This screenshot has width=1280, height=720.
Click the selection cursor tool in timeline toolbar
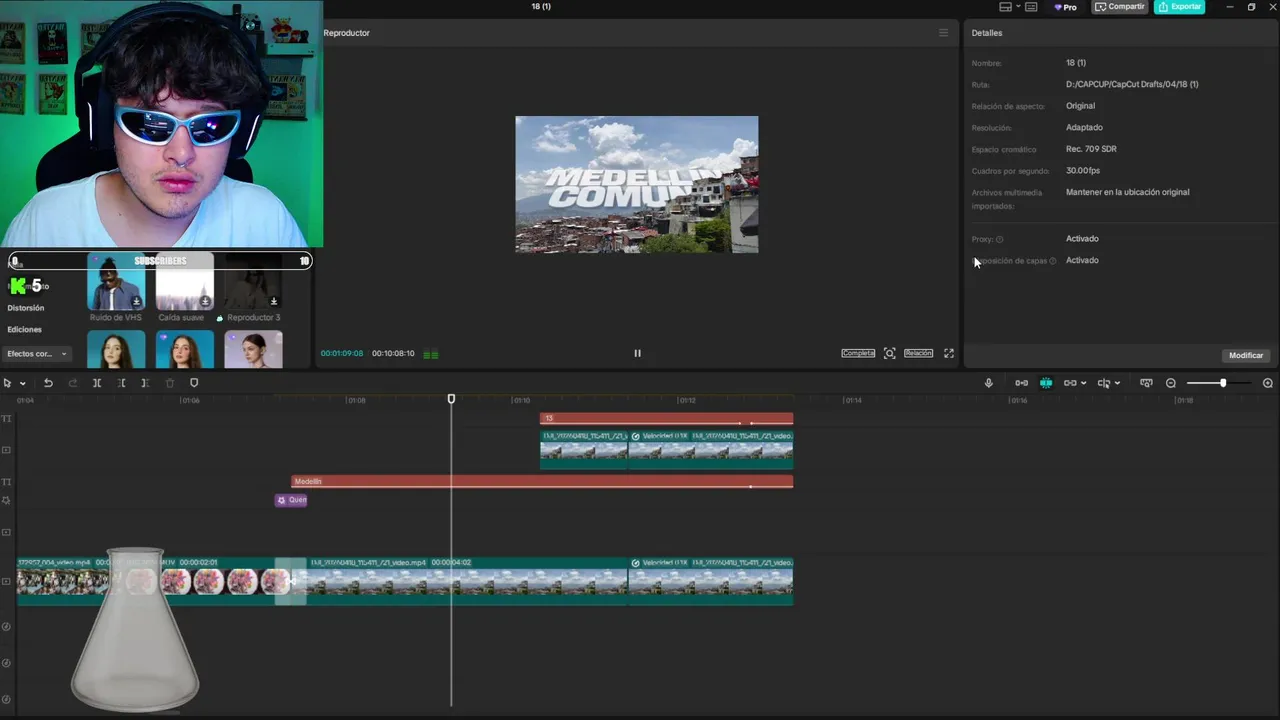coord(7,383)
